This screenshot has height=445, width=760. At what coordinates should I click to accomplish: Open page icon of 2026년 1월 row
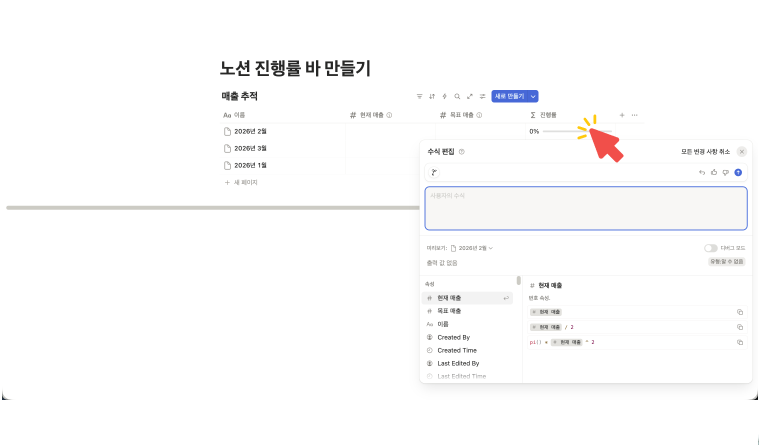coord(227,165)
